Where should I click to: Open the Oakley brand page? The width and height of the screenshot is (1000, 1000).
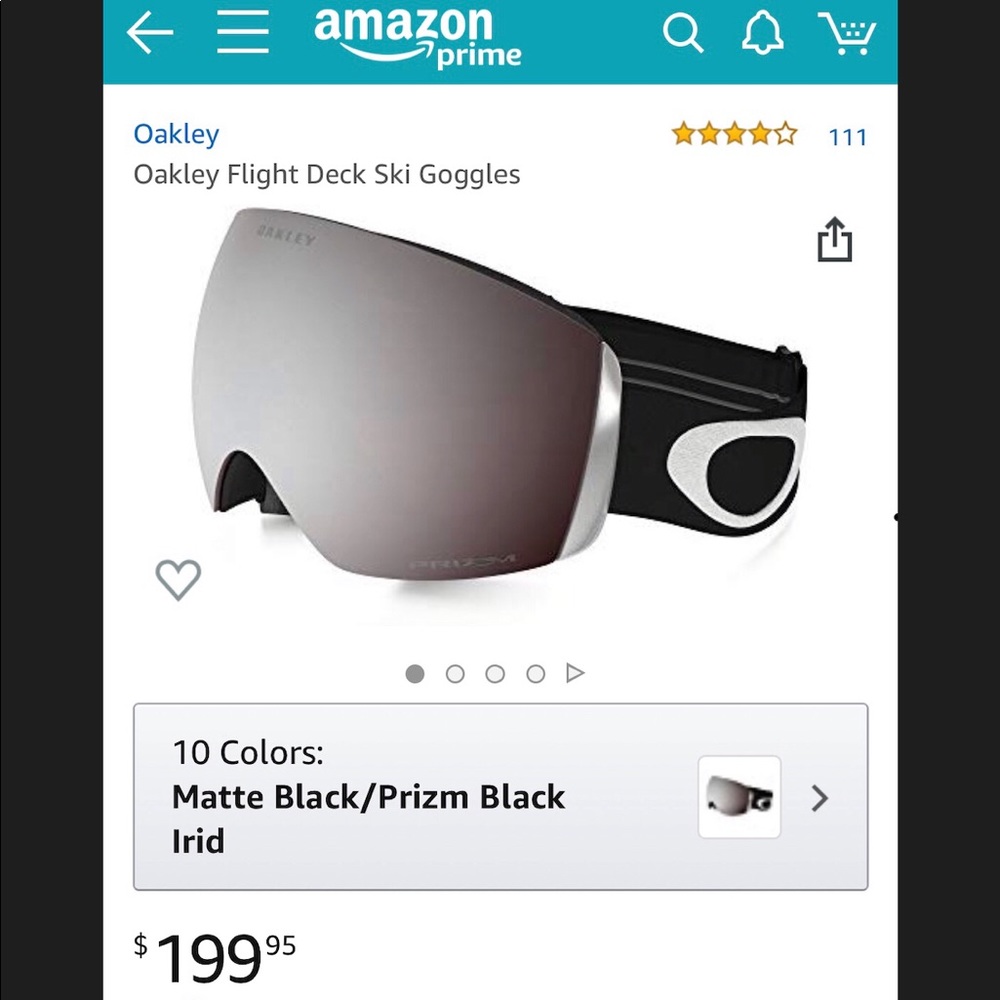click(176, 134)
